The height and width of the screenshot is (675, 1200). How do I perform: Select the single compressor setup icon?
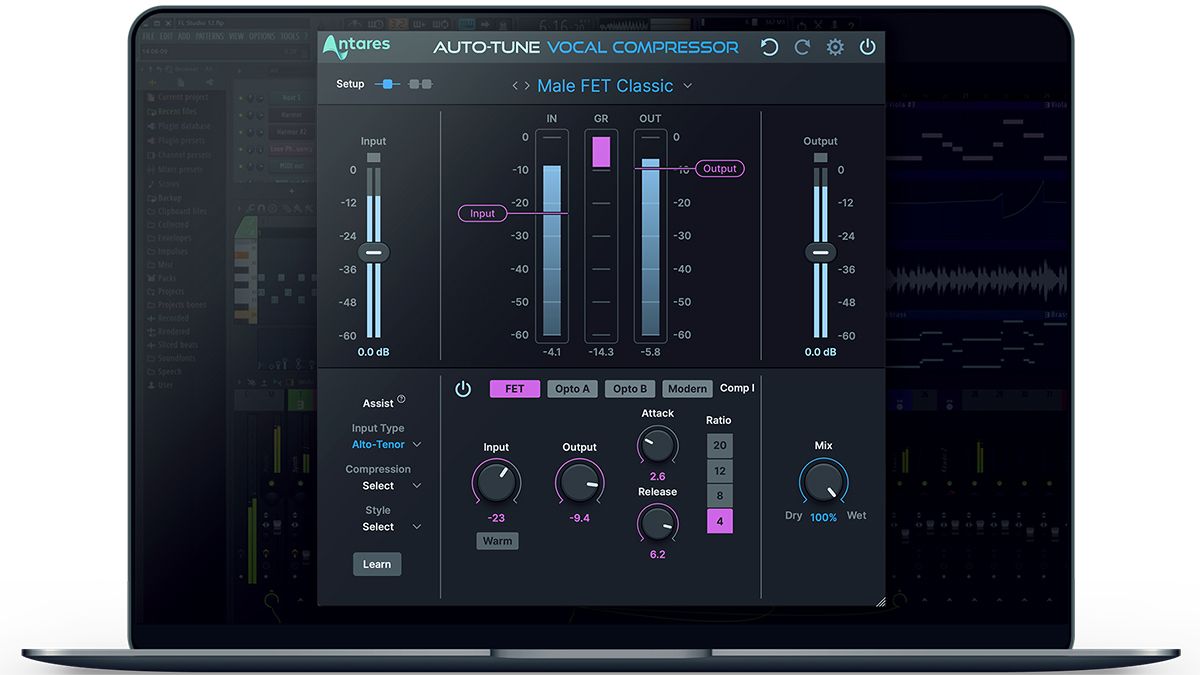[388, 84]
